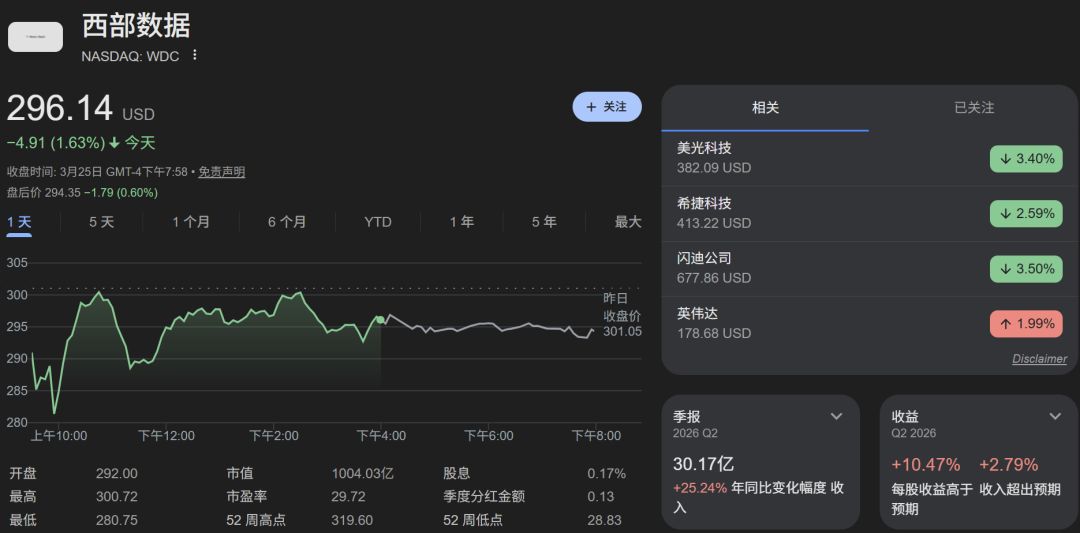Click the 英伟达 up 1.99% badge
The image size is (1080, 533).
(1026, 323)
